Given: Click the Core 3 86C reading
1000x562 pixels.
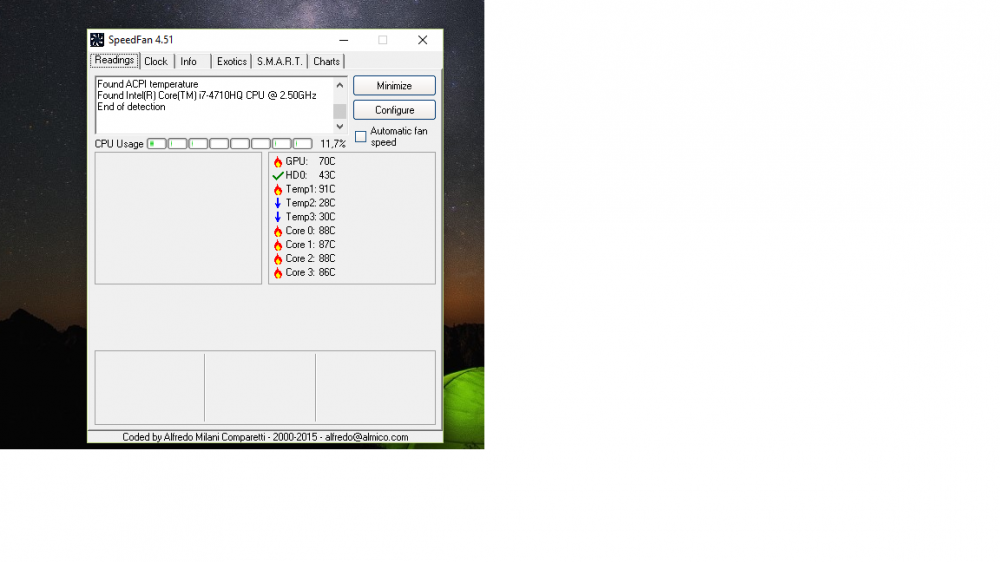Looking at the screenshot, I should coord(310,273).
